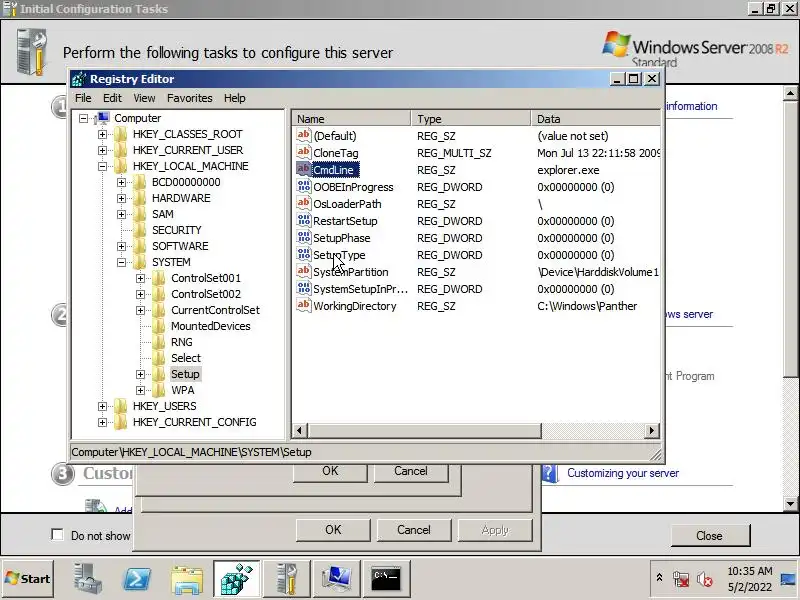Expand the BCD00000000 key
Image resolution: width=800 pixels, height=600 pixels.
121,182
